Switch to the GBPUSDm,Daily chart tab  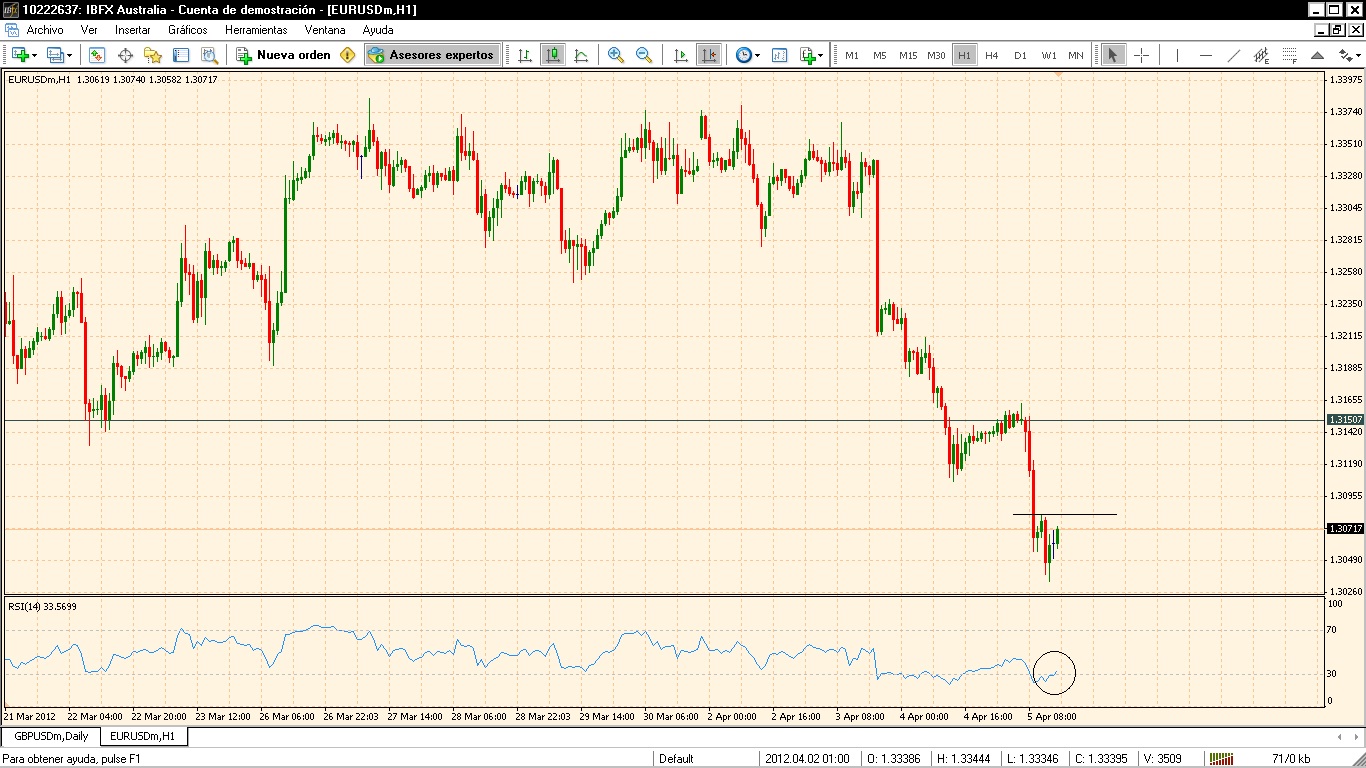tap(50, 736)
